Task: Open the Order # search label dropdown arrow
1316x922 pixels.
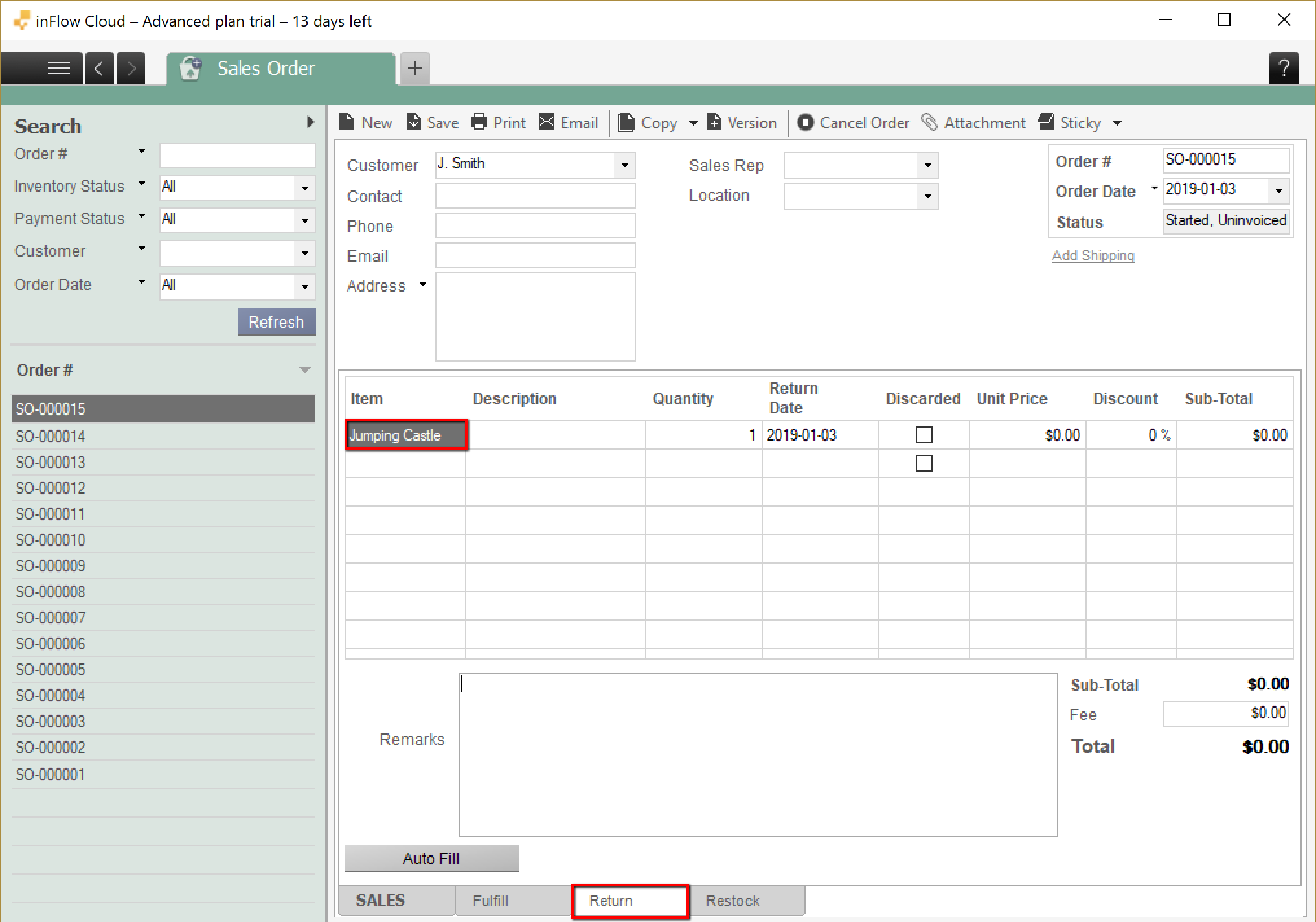Action: pos(141,152)
